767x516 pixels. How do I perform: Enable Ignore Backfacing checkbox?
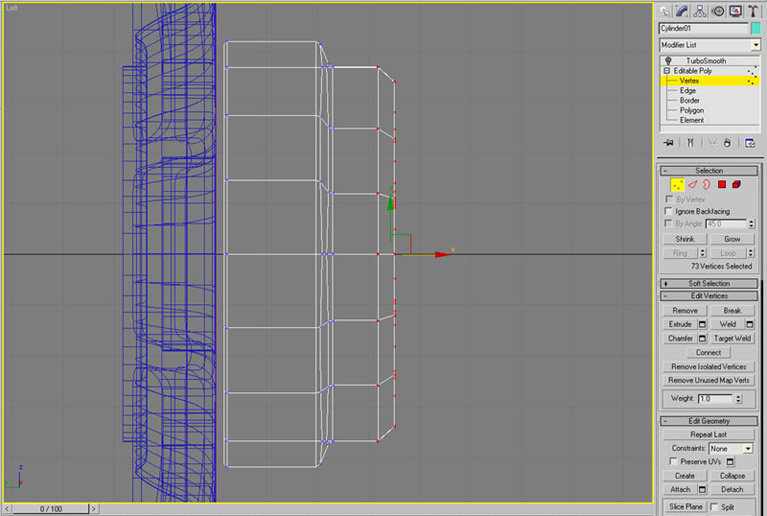pos(669,212)
